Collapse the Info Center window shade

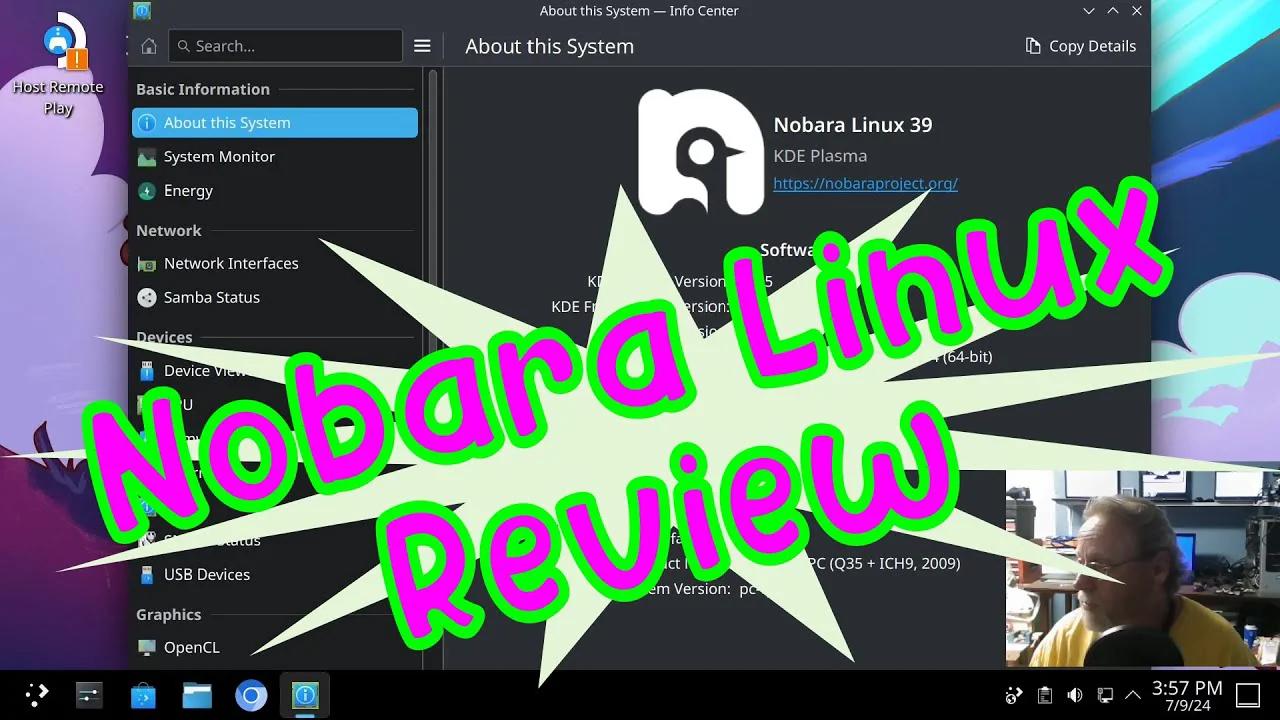tap(1112, 11)
